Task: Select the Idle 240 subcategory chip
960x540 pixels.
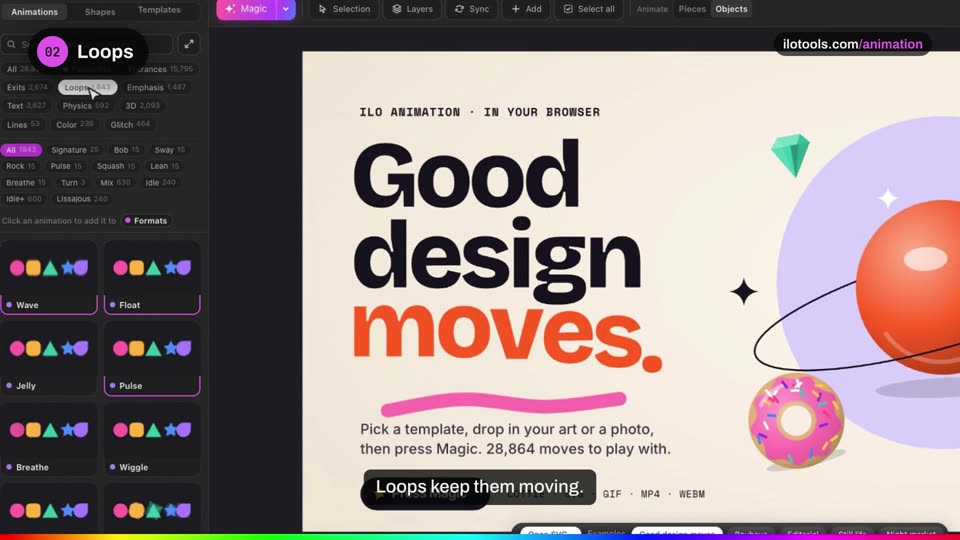Action: (x=160, y=182)
